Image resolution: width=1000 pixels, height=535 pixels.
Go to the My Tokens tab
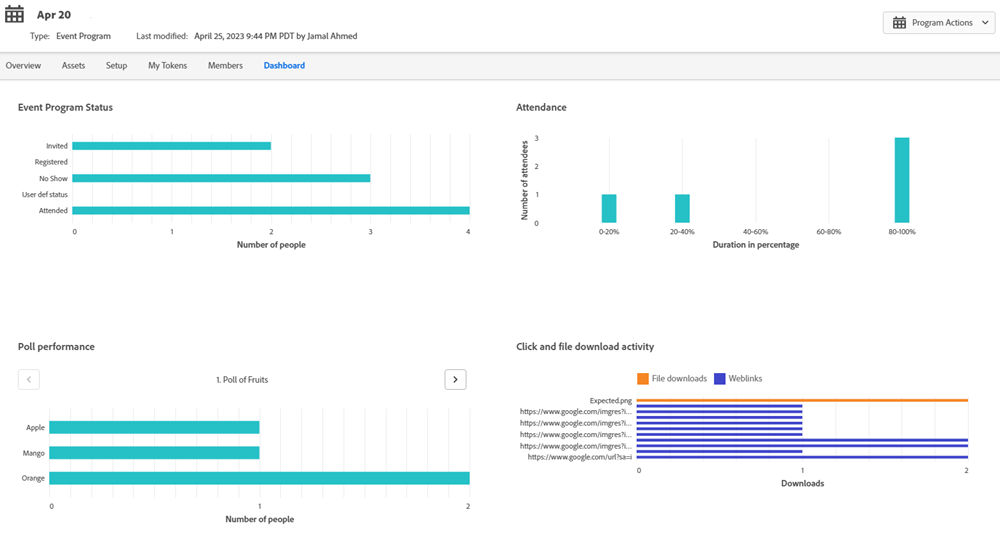pos(168,66)
